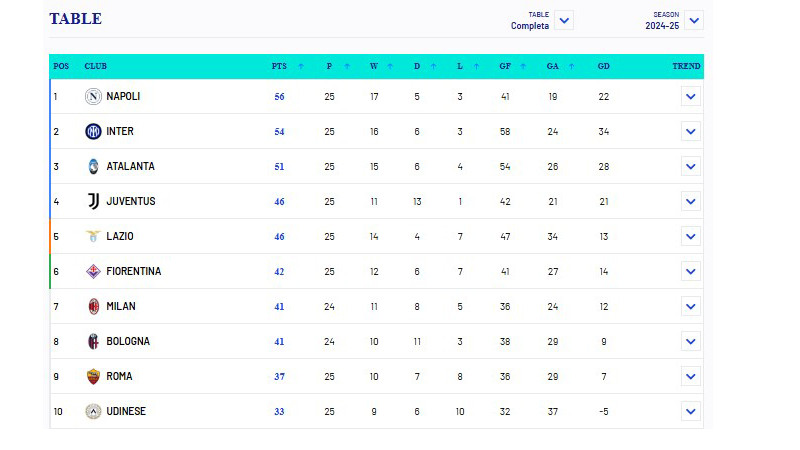Viewport: 800px width, 450px height.
Task: Click the Inter club crest
Action: [x=93, y=132]
